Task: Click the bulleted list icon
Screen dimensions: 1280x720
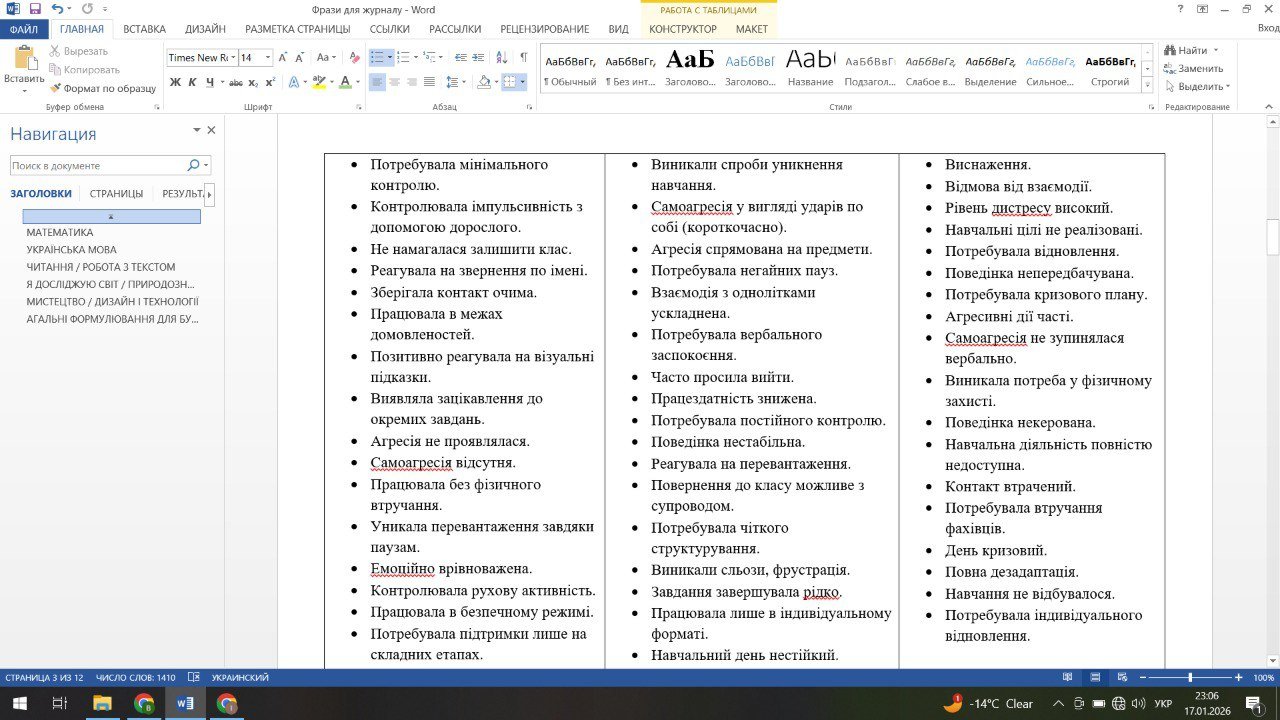Action: click(377, 57)
